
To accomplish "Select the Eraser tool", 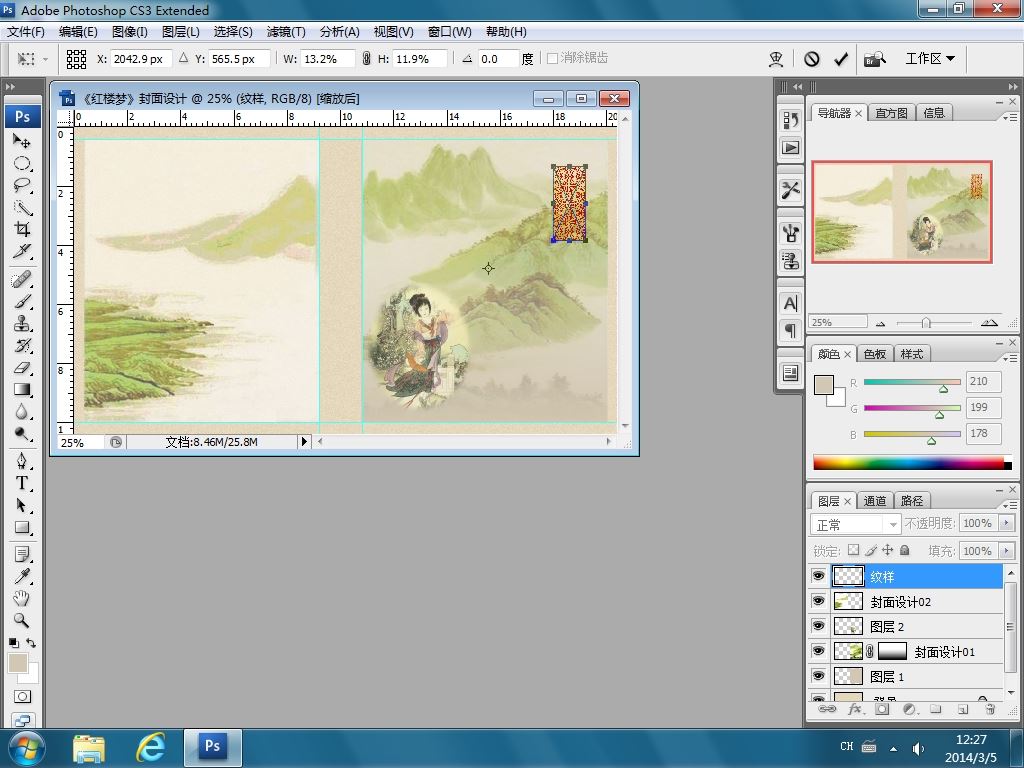I will 22,368.
